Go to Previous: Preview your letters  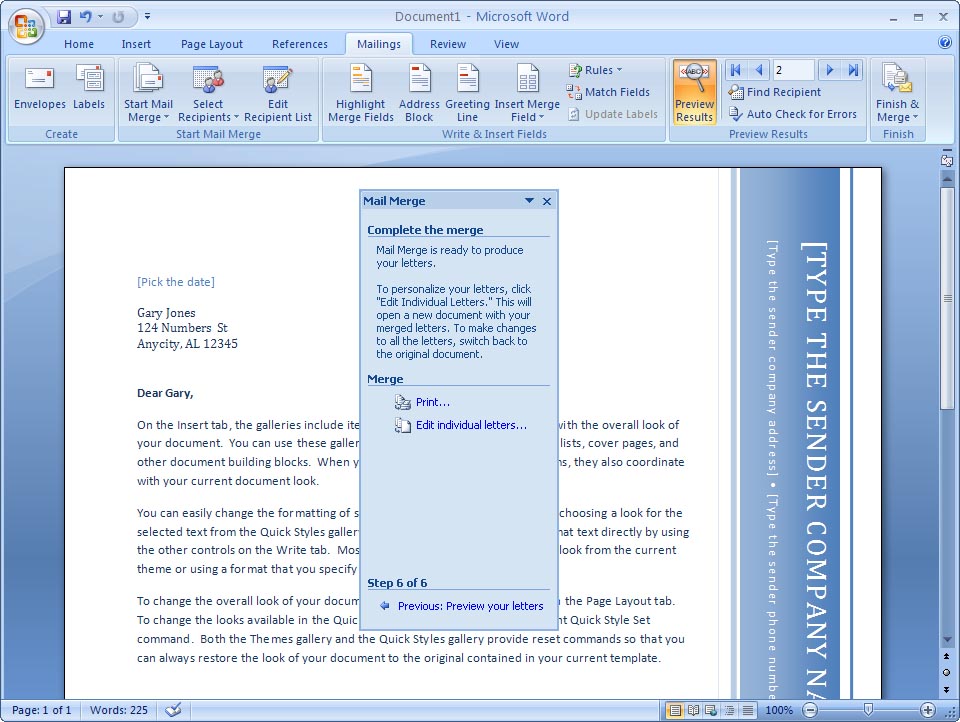[471, 606]
